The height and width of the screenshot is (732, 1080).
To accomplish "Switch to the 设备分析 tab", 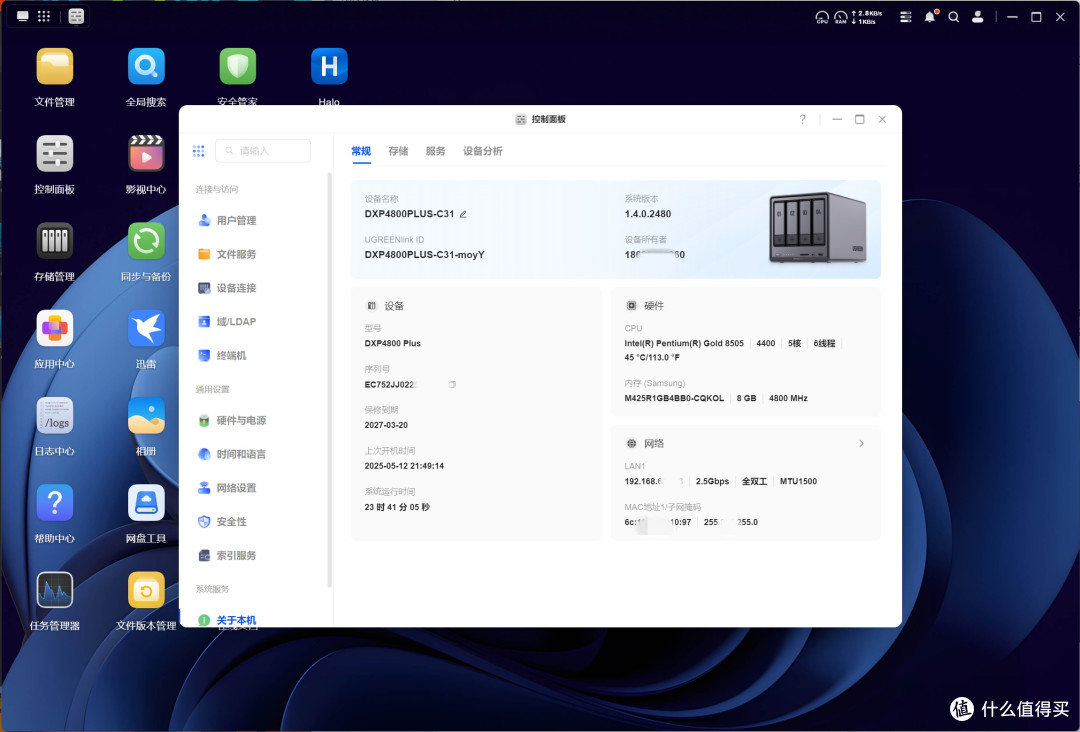I will tap(482, 151).
